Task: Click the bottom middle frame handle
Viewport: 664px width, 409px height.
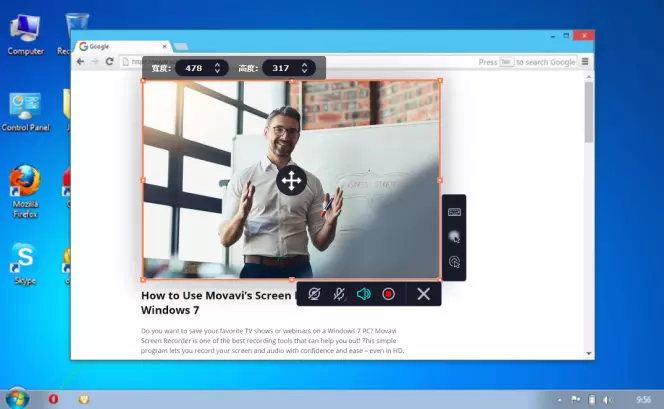Action: tap(292, 280)
